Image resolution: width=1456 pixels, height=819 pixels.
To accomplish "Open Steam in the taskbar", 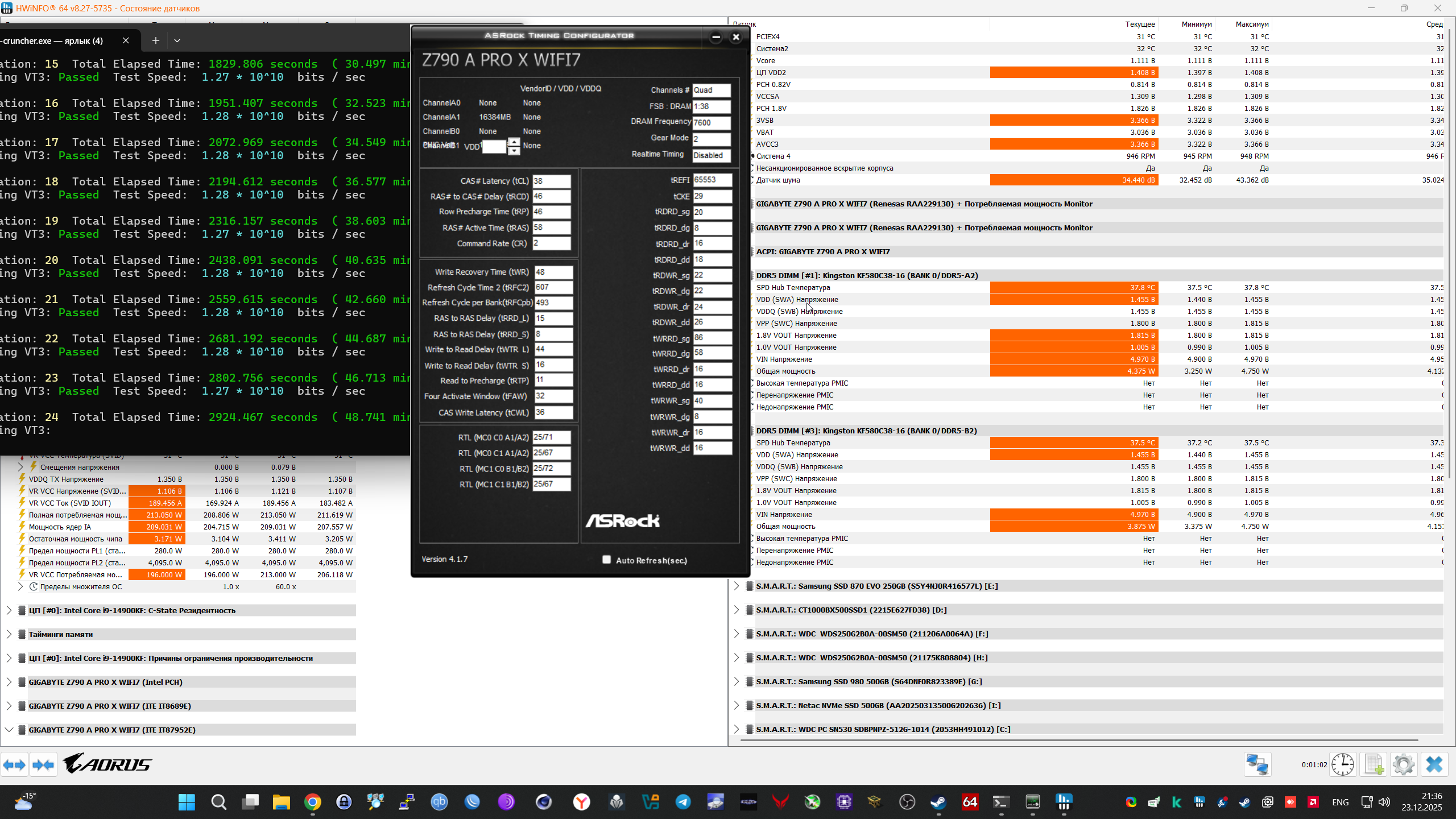I will [938, 802].
